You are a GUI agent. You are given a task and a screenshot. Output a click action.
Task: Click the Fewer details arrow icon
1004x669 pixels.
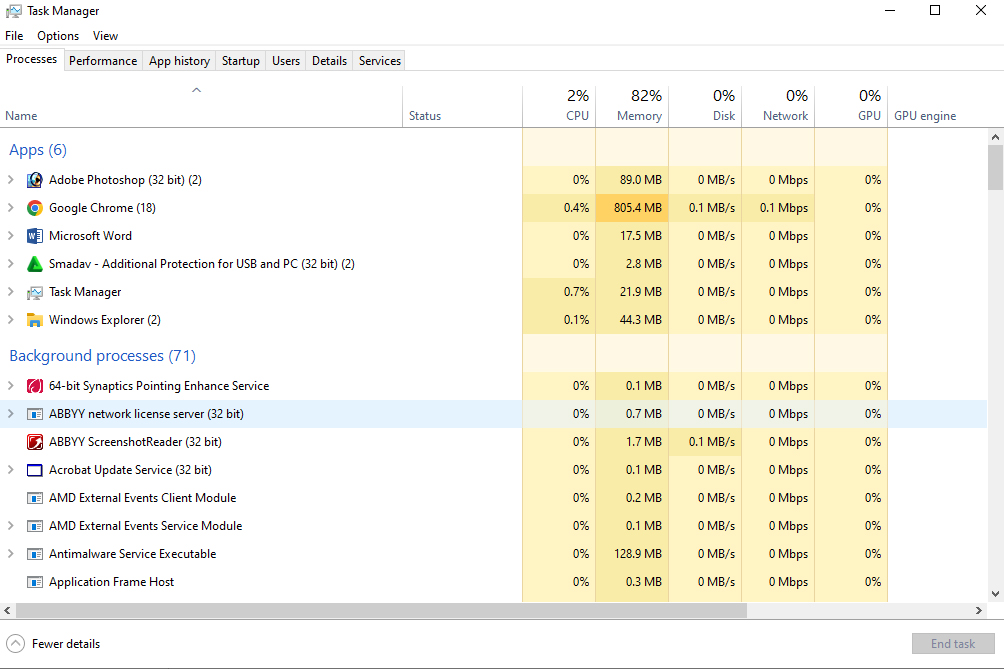pyautogui.click(x=15, y=643)
